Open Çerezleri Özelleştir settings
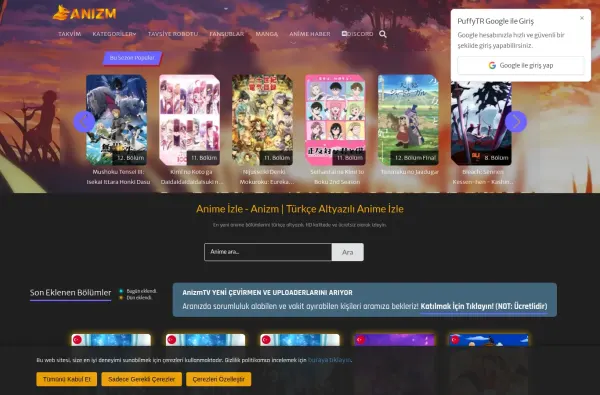The image size is (600, 395). tap(218, 379)
